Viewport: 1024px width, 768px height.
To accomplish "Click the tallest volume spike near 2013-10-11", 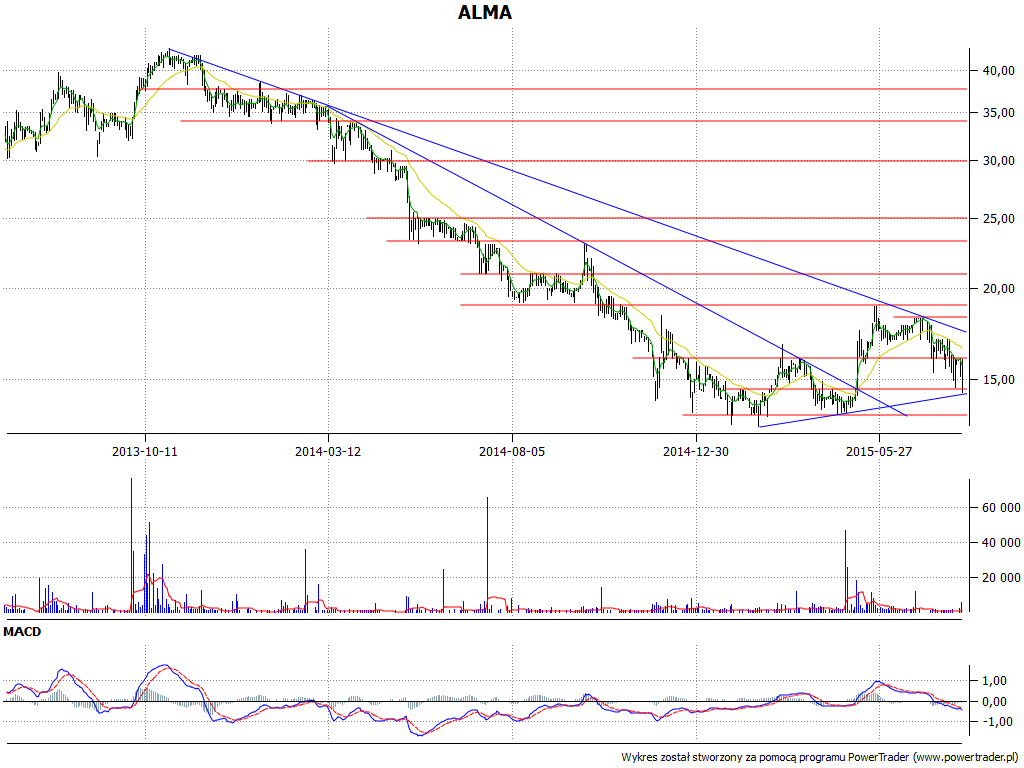I will tap(131, 545).
